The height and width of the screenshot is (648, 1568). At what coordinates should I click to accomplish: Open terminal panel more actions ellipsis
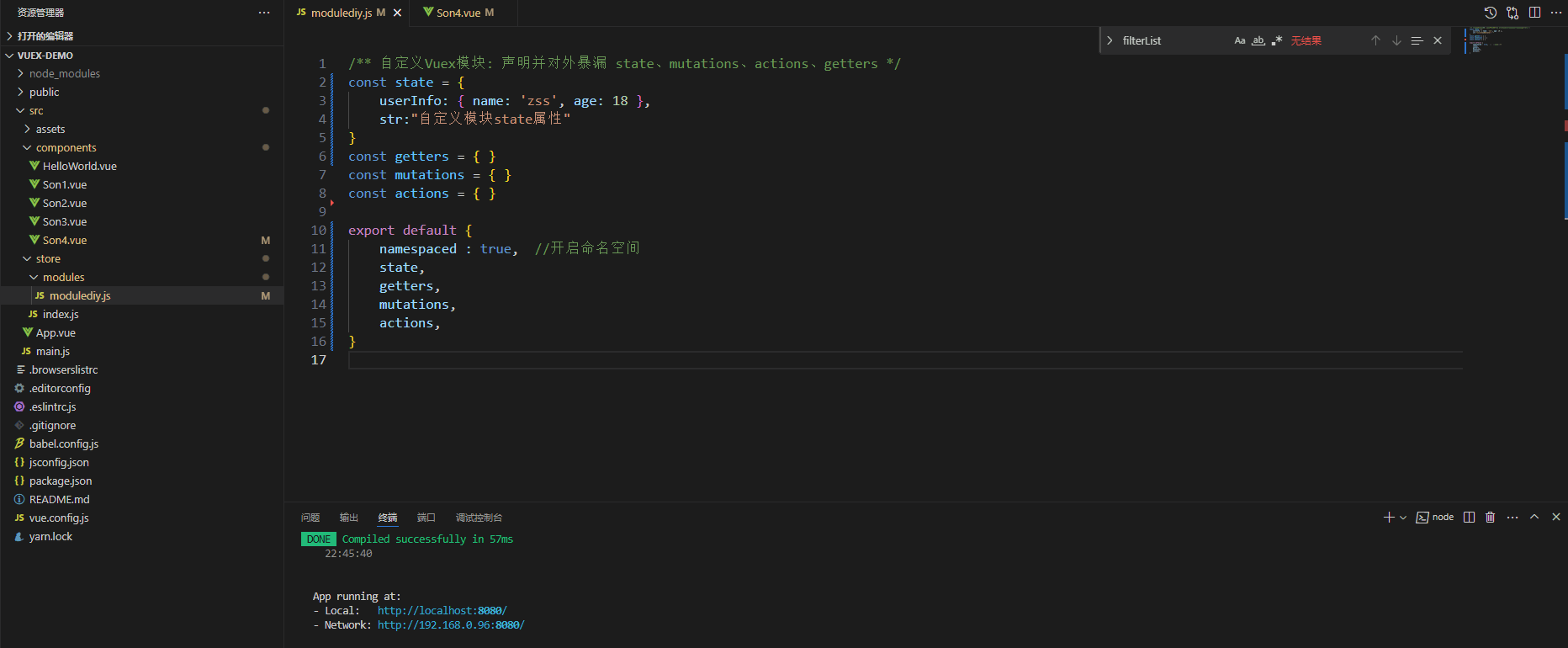pyautogui.click(x=1512, y=517)
